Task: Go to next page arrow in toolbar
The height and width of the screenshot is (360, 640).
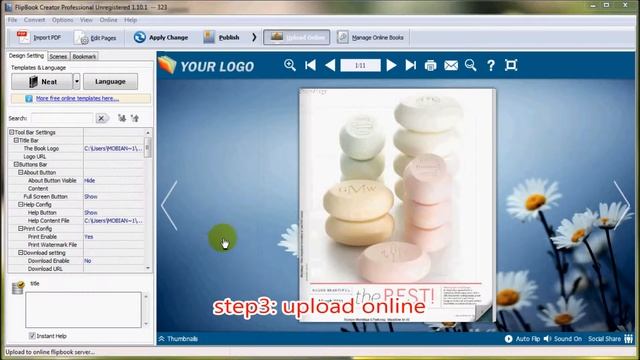Action: point(391,65)
